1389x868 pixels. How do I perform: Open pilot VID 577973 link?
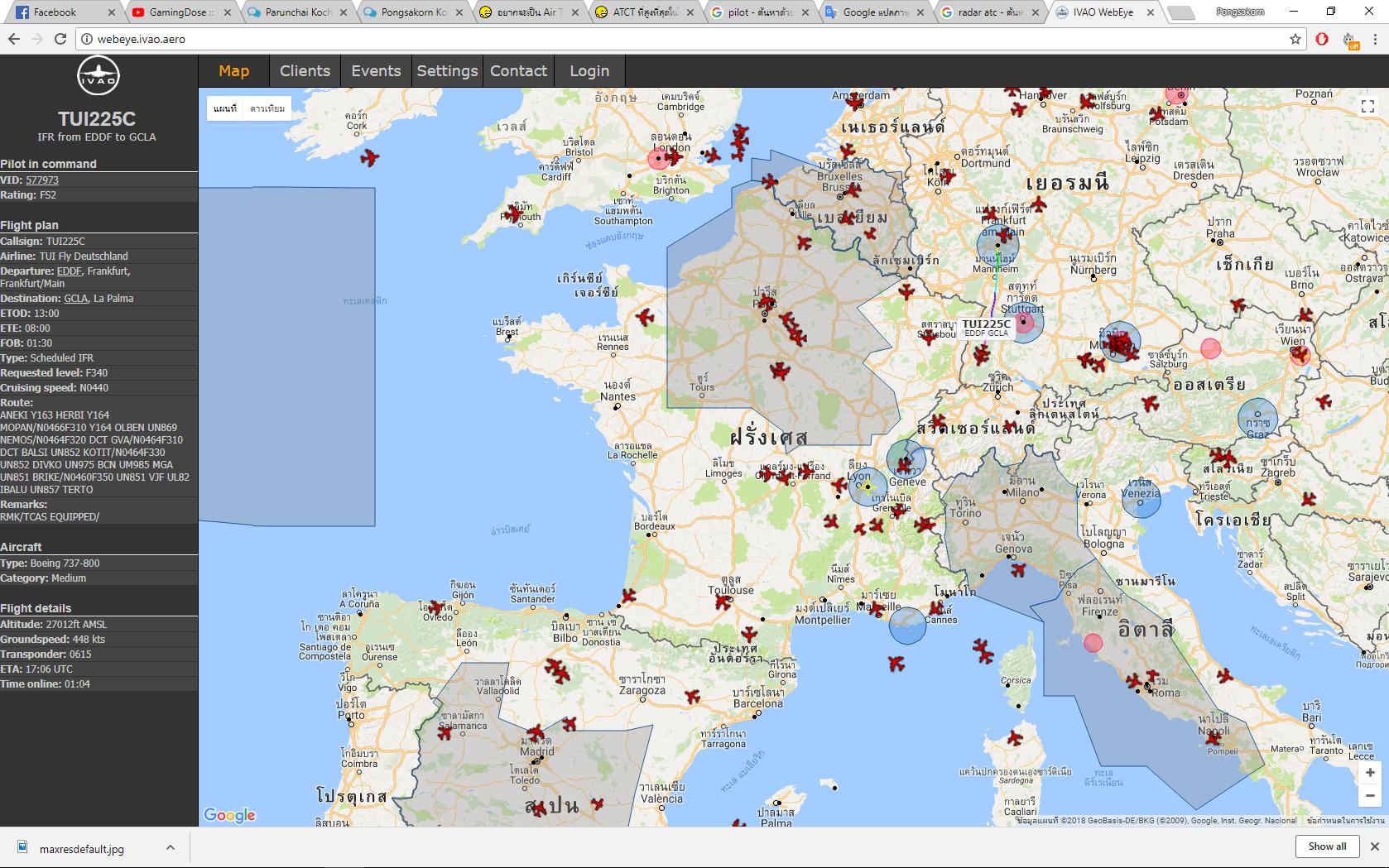click(x=42, y=180)
